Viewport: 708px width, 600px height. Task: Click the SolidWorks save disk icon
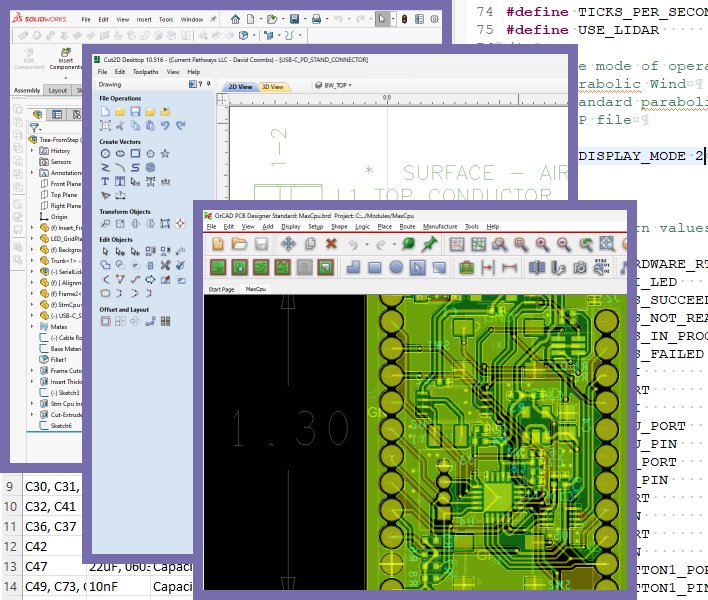(x=294, y=19)
